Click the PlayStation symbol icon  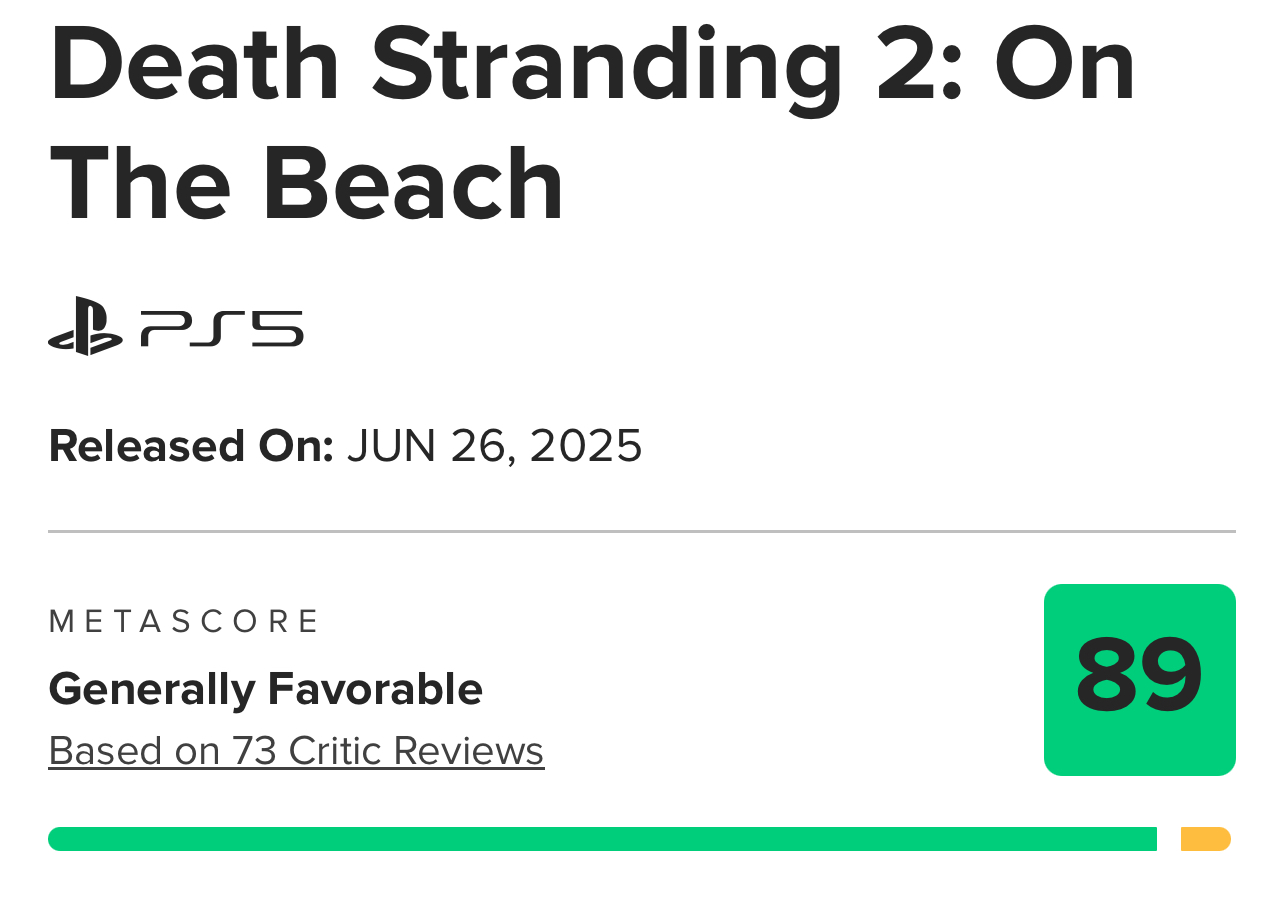(x=85, y=326)
